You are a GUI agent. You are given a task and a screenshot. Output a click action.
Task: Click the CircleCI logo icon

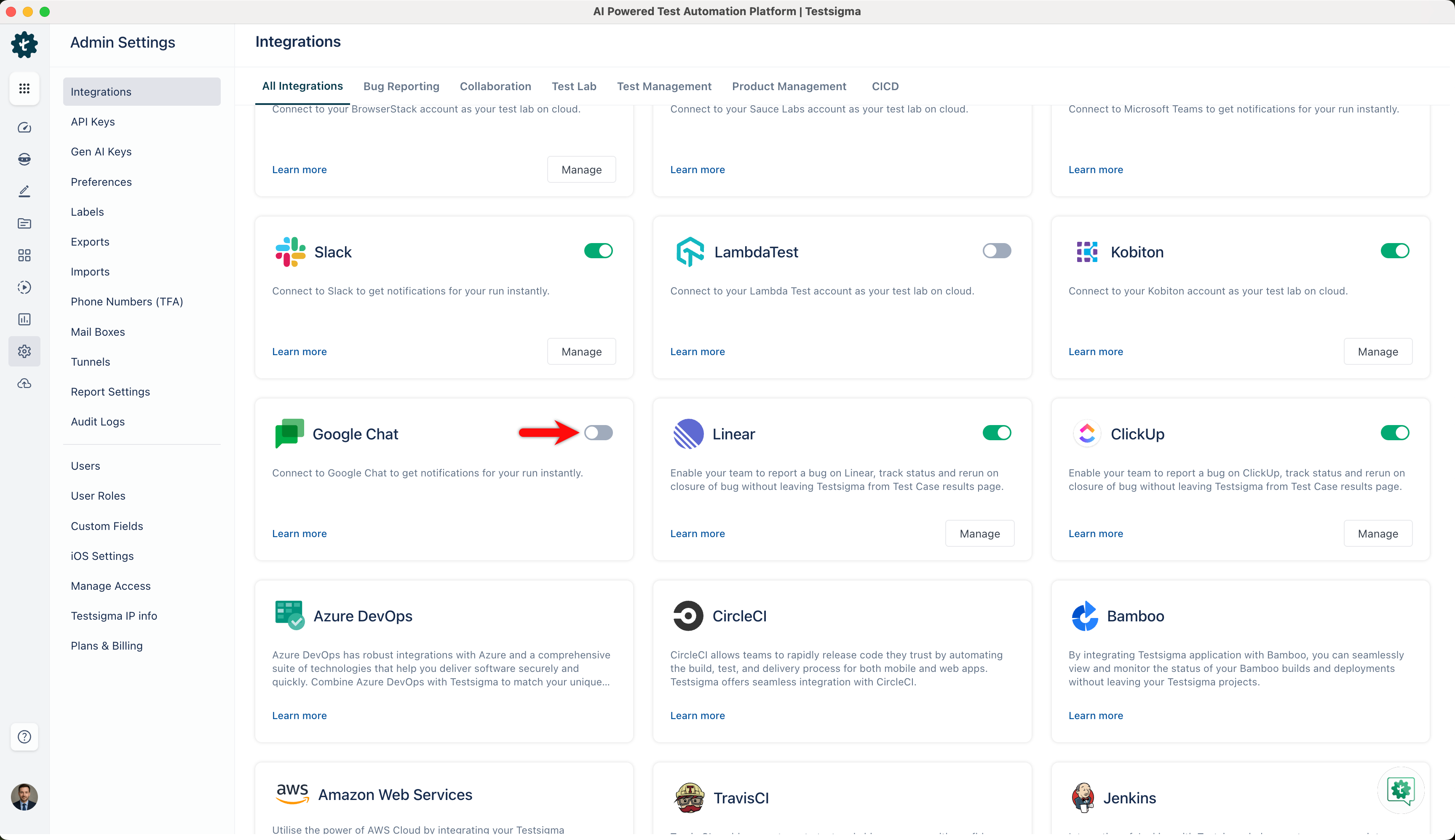pyautogui.click(x=688, y=615)
